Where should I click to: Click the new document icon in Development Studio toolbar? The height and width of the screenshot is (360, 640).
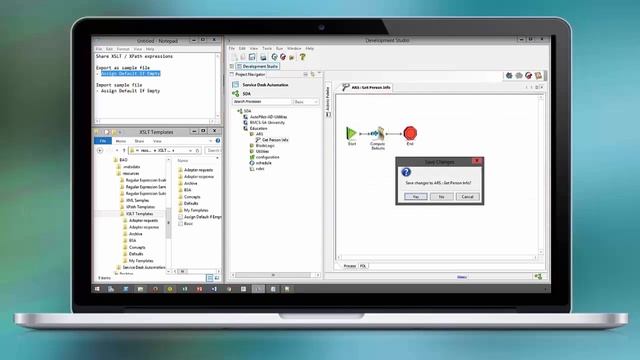235,57
